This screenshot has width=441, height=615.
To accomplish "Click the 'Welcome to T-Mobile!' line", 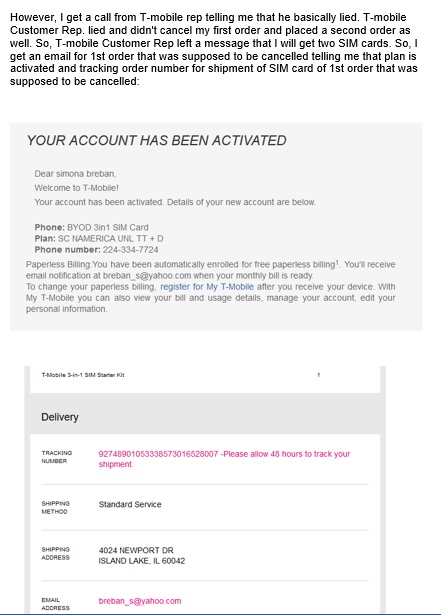I will (x=77, y=188).
